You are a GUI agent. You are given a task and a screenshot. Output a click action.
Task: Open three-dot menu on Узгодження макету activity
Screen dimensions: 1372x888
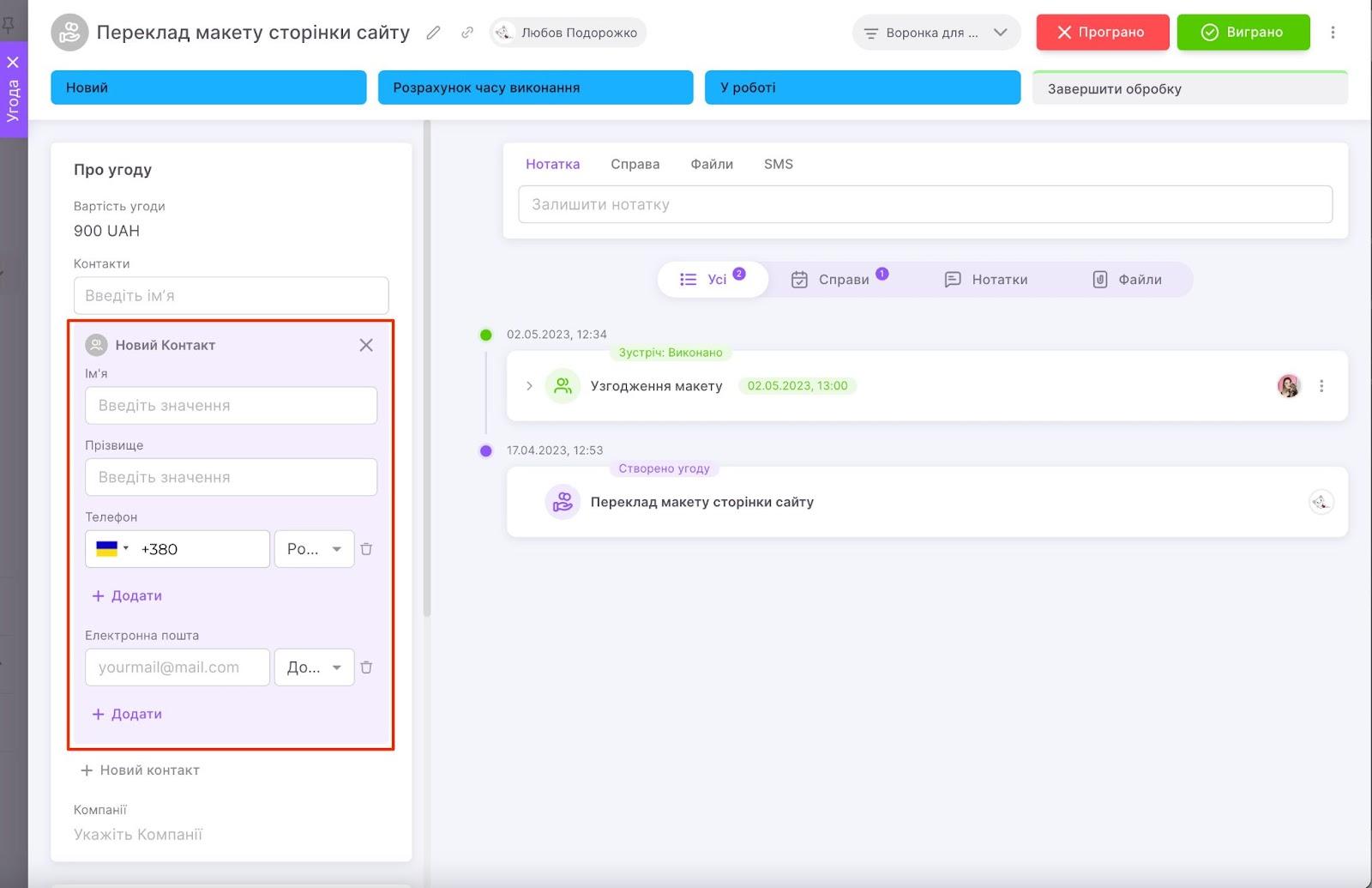1321,386
